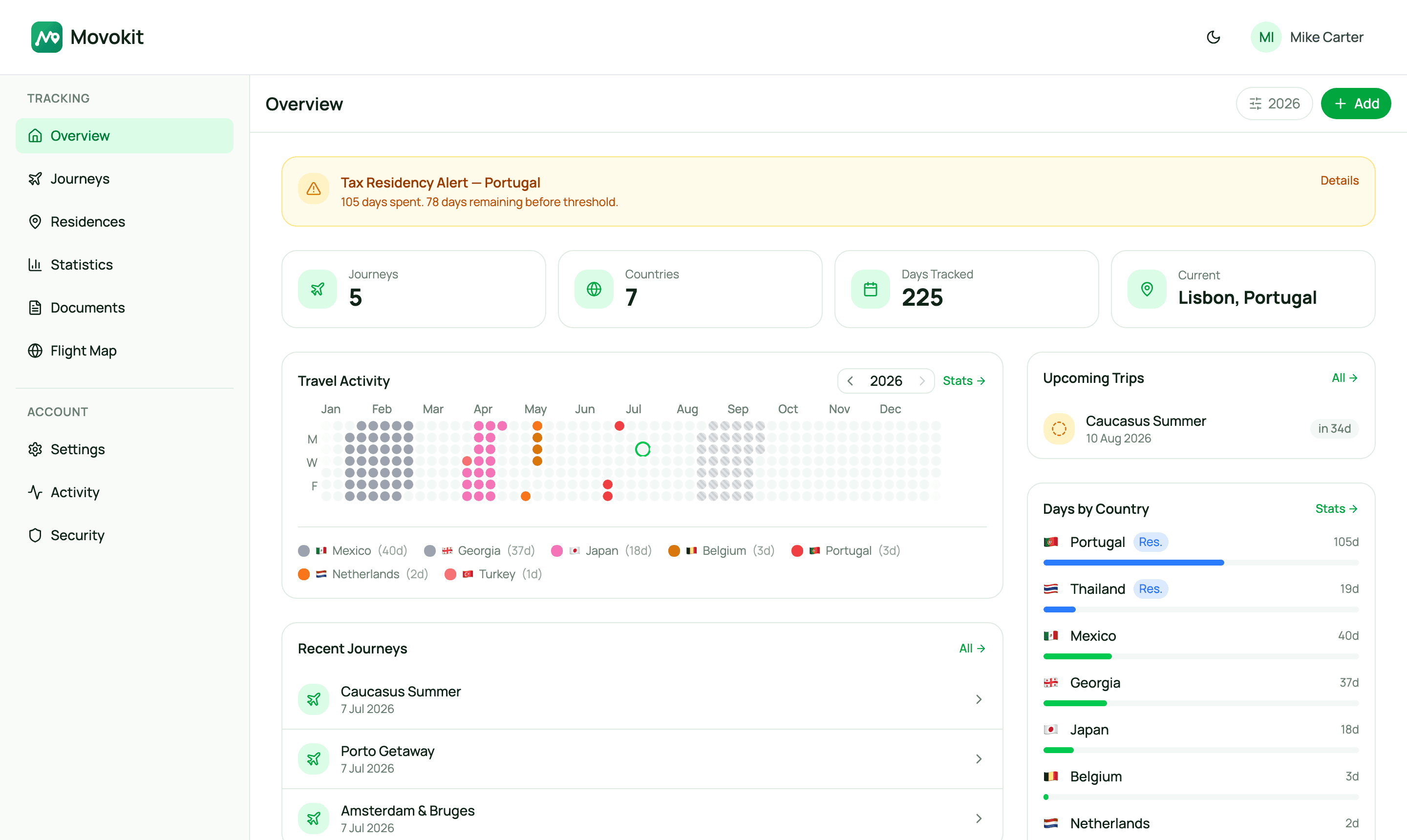
Task: Open the Overview sidebar item
Action: (x=125, y=136)
